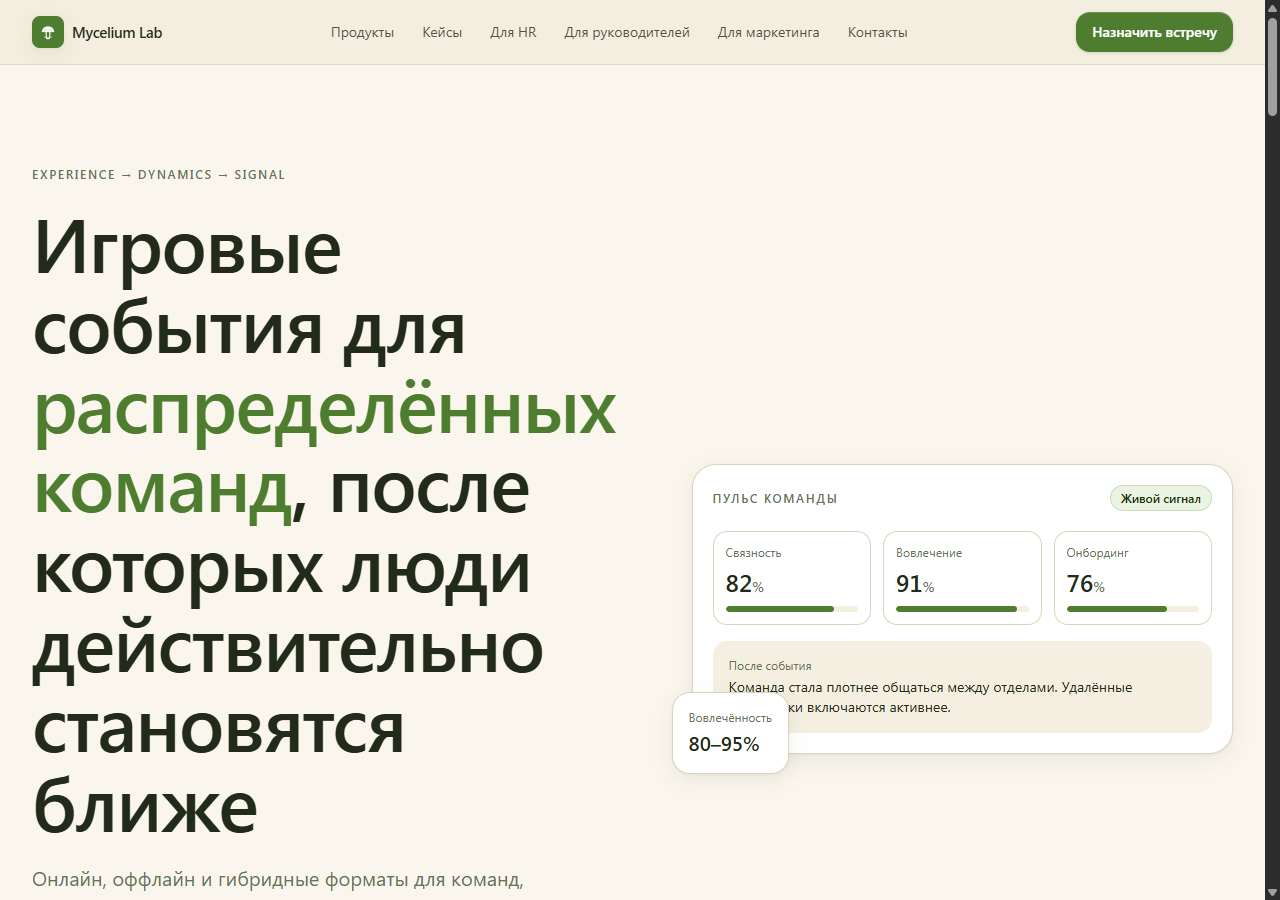Open Для маркетинга navigation link
Viewport: 1280px width, 900px height.
(x=768, y=32)
